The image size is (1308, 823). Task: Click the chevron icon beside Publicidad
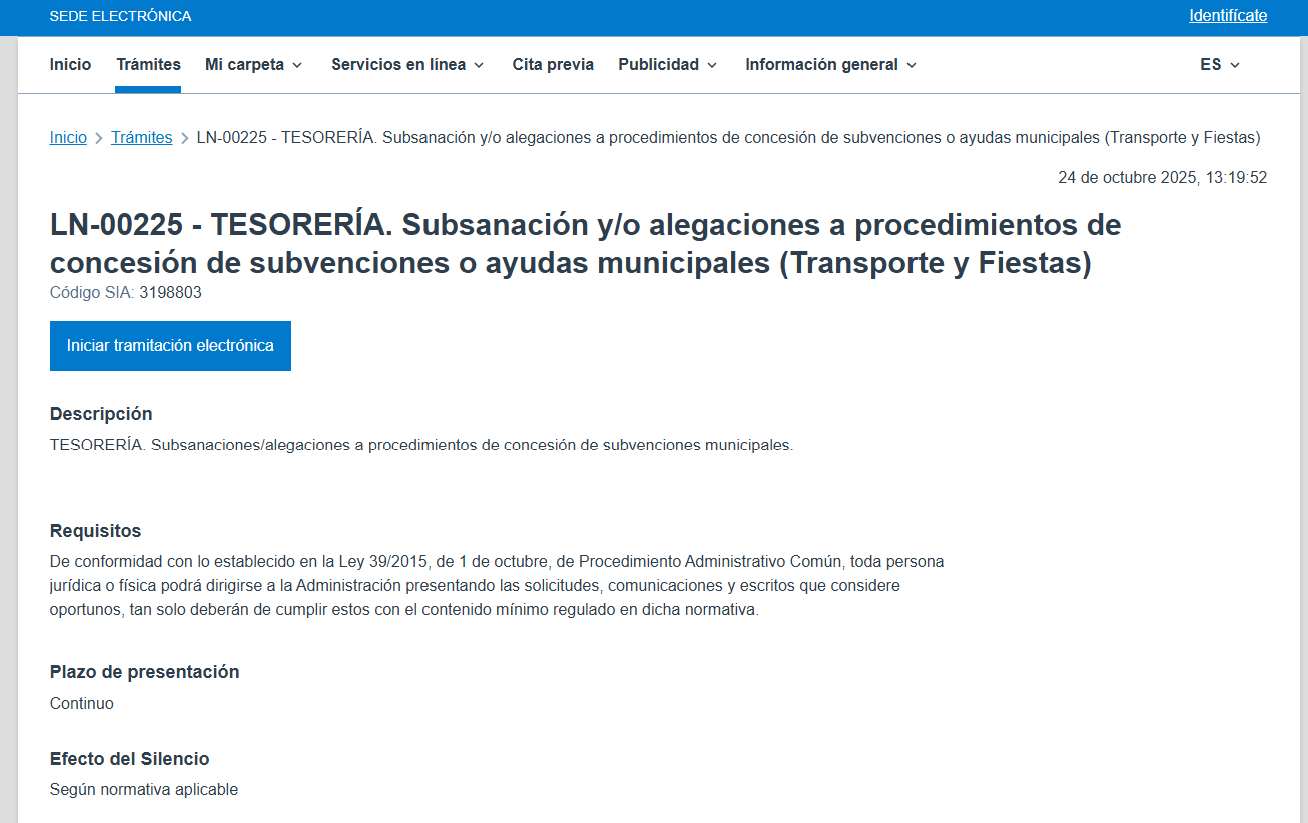[712, 65]
